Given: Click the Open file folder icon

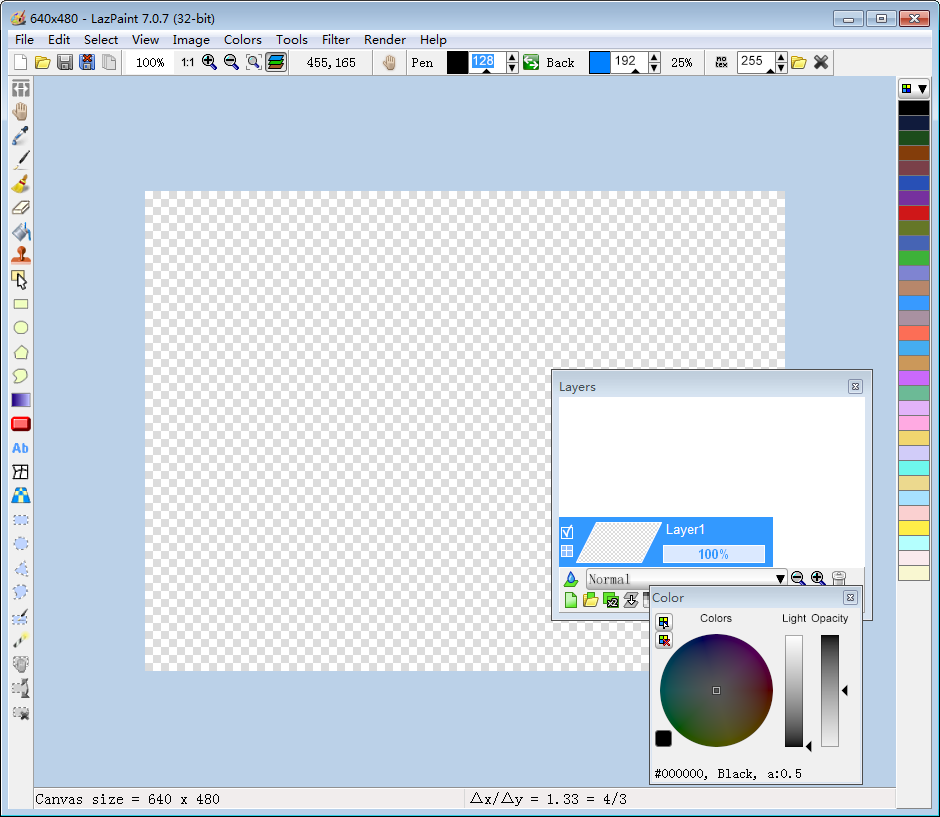Looking at the screenshot, I should point(43,62).
